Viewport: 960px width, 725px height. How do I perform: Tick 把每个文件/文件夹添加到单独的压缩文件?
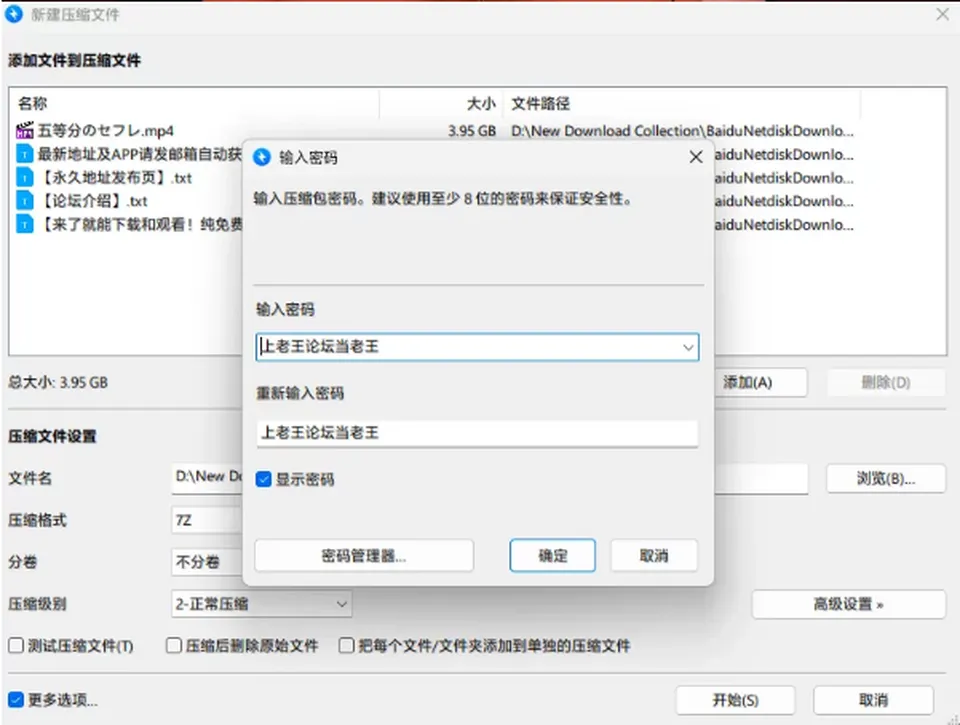coord(347,645)
